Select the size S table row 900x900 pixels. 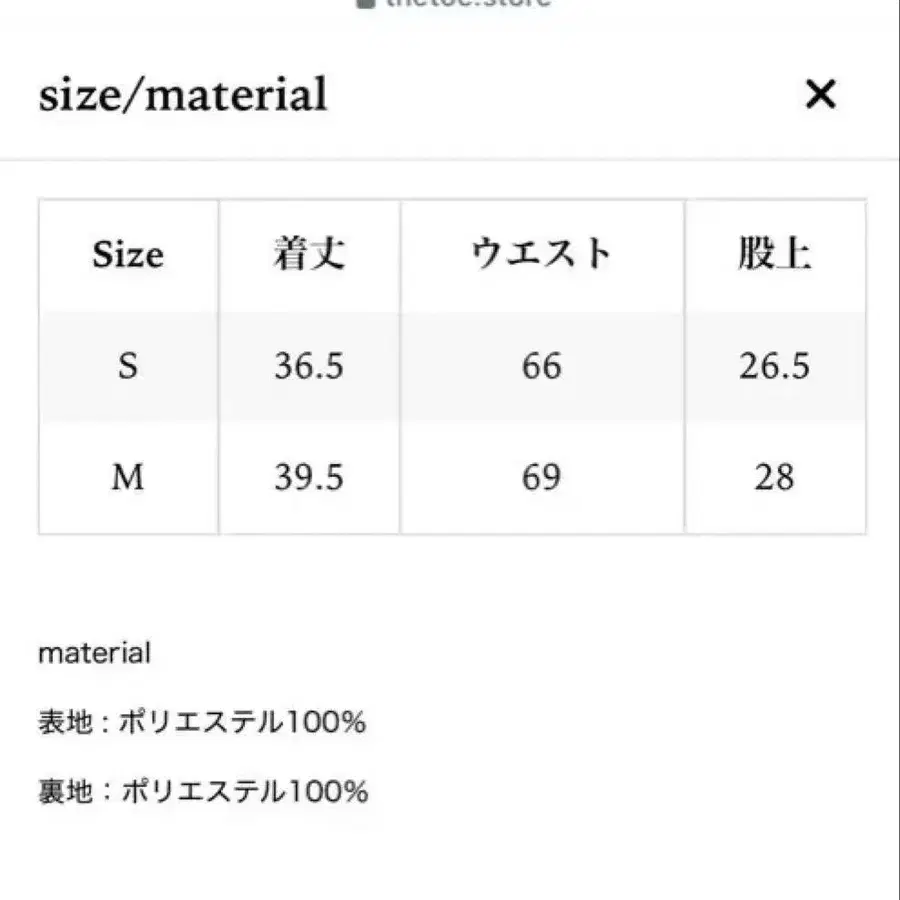point(450,366)
